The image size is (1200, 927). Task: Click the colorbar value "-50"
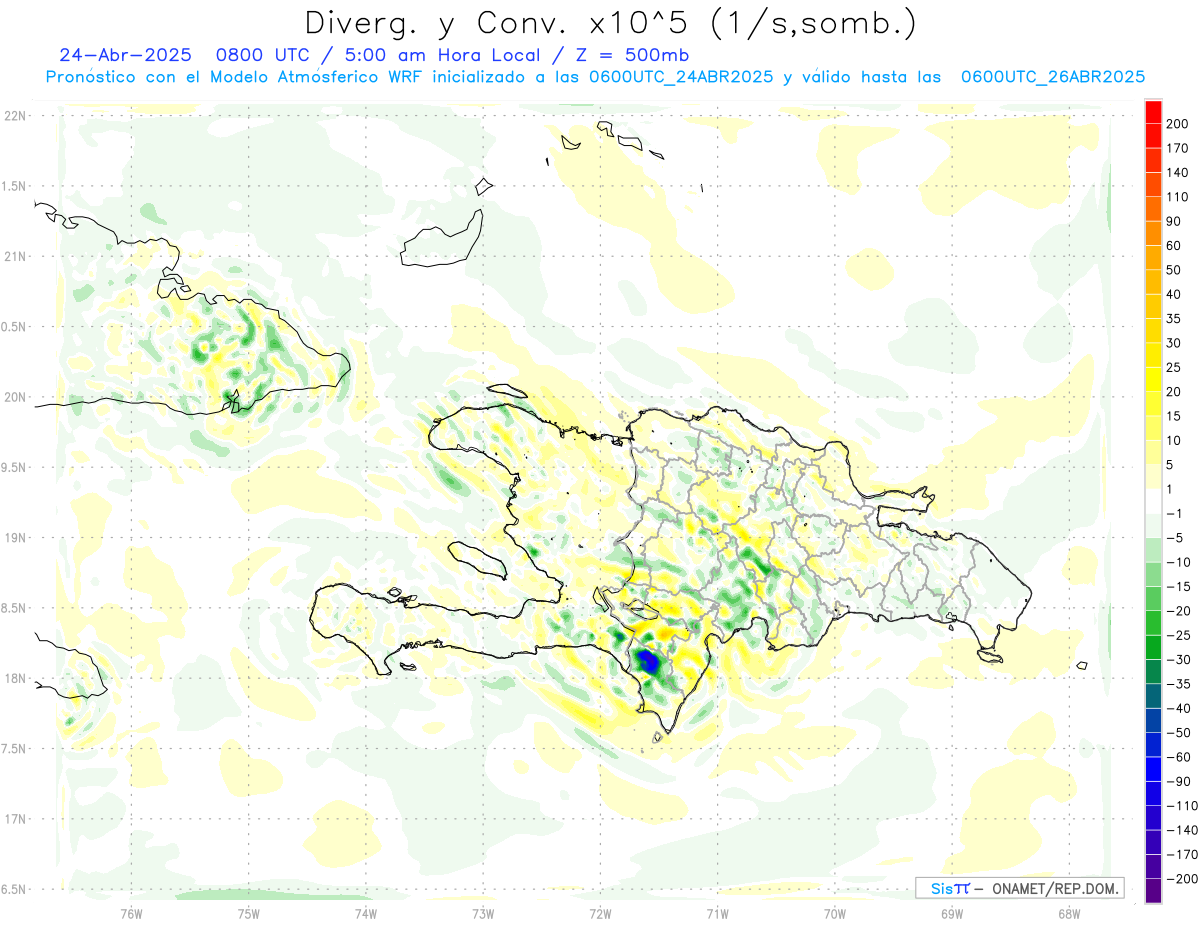(x=1178, y=732)
